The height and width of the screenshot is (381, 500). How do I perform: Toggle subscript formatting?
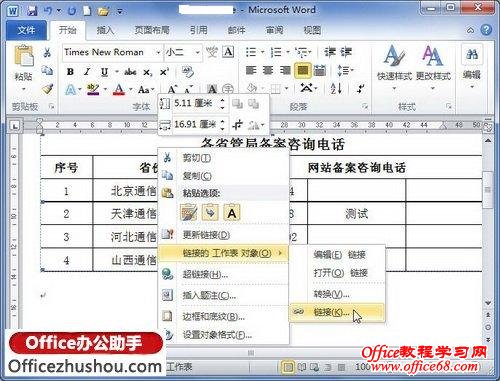(148, 72)
